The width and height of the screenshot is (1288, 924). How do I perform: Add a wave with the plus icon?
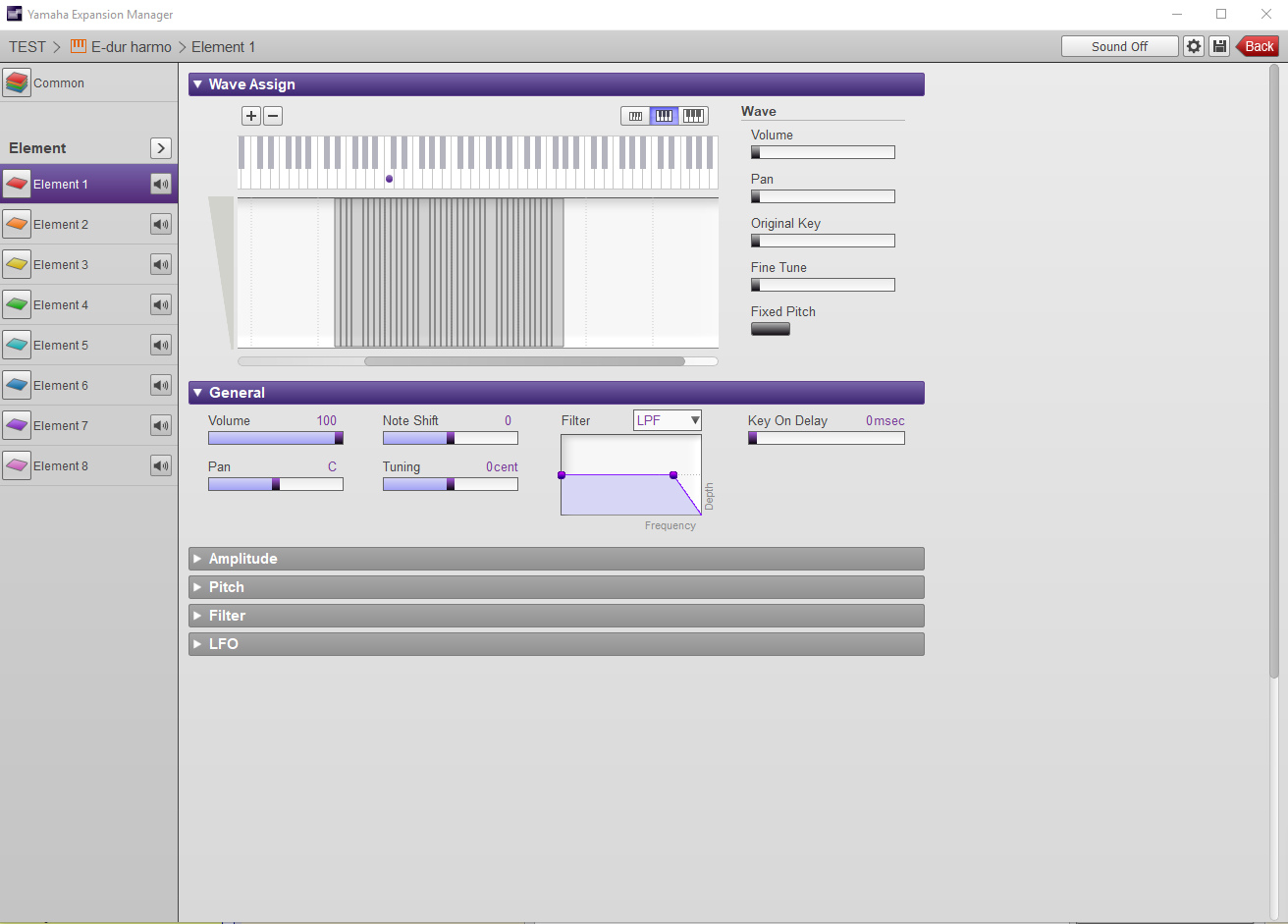pos(251,116)
